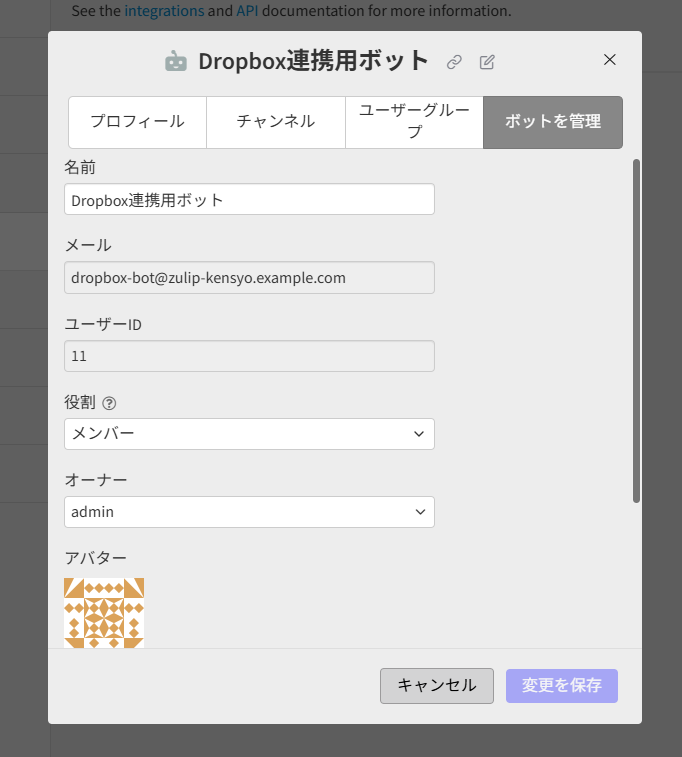Viewport: 682px width, 757px height.
Task: Expand the 役割 dropdown showing メンバー
Action: coord(249,434)
